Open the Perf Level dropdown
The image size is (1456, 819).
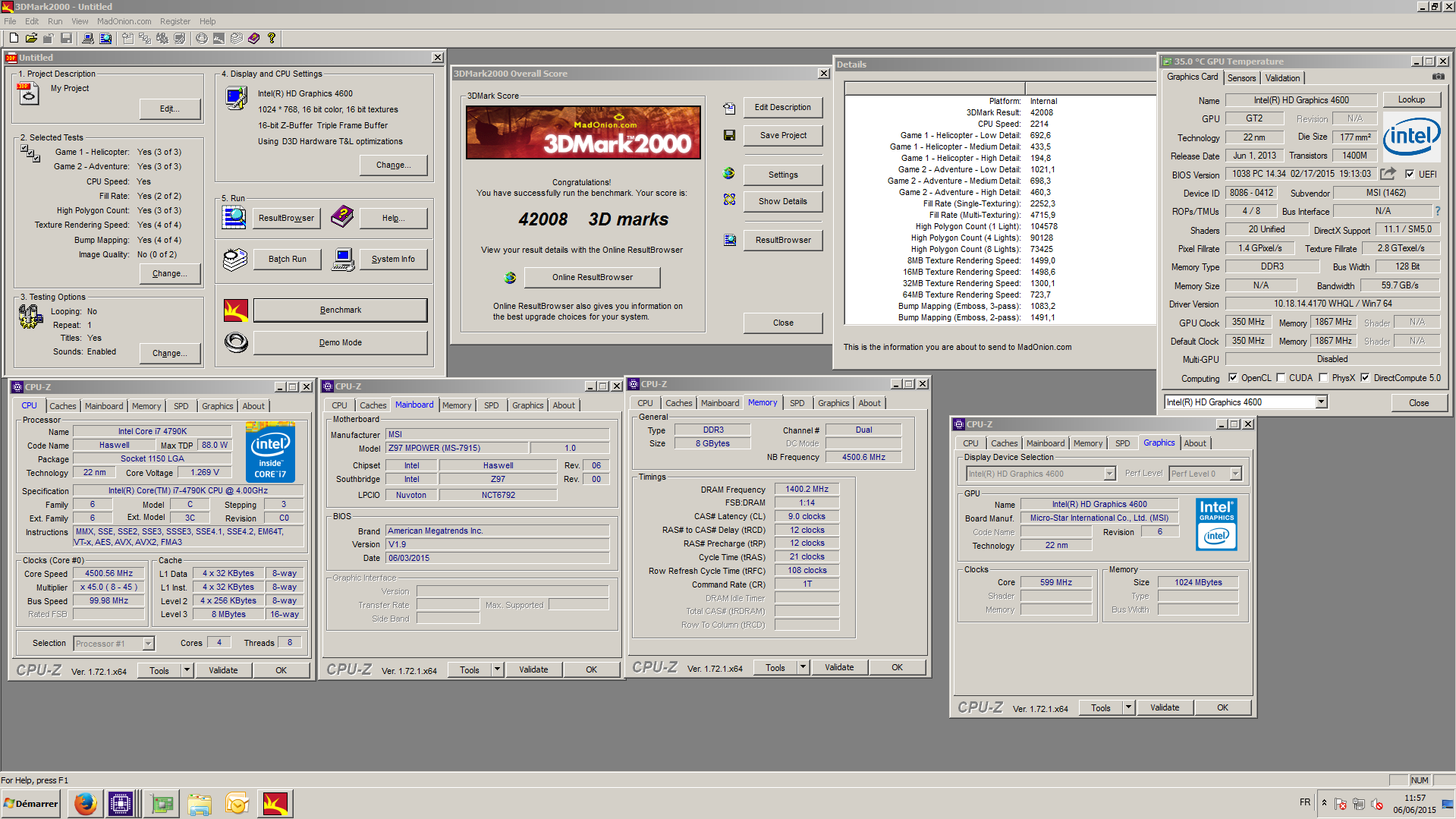tap(1235, 474)
